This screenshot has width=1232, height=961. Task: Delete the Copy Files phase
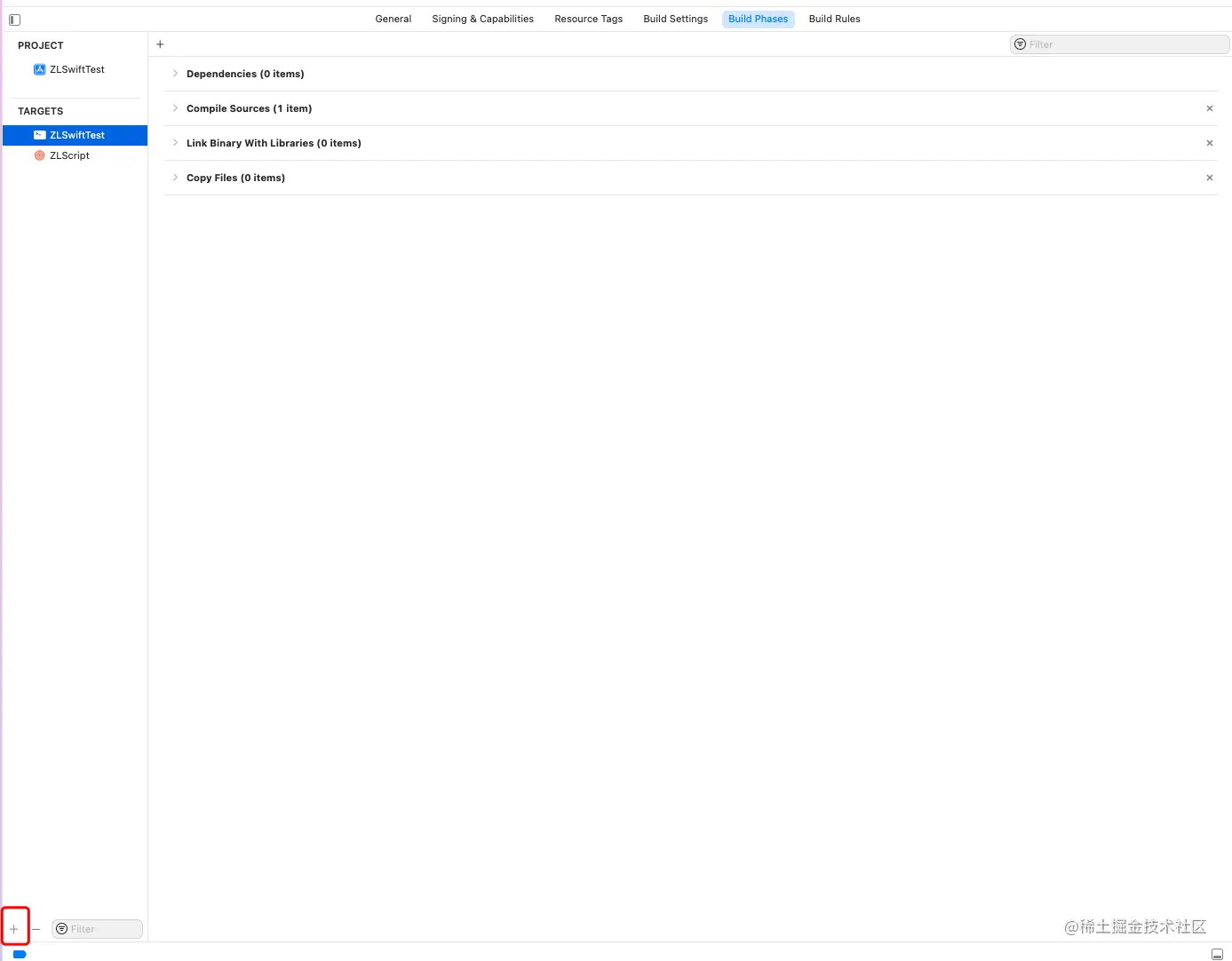point(1210,178)
